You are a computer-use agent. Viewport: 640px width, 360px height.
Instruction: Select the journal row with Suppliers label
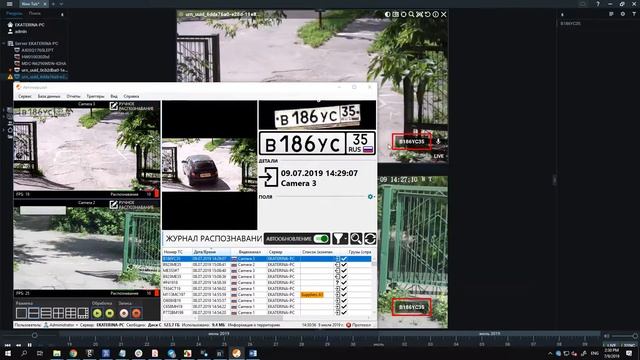pyautogui.click(x=267, y=294)
